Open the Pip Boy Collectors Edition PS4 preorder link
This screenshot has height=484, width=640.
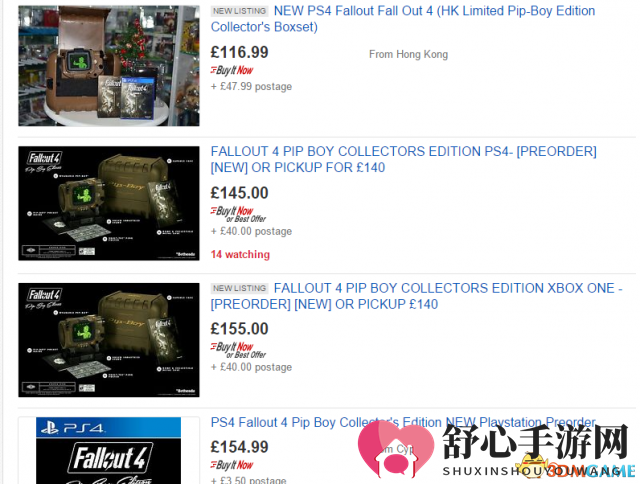[x=404, y=160]
